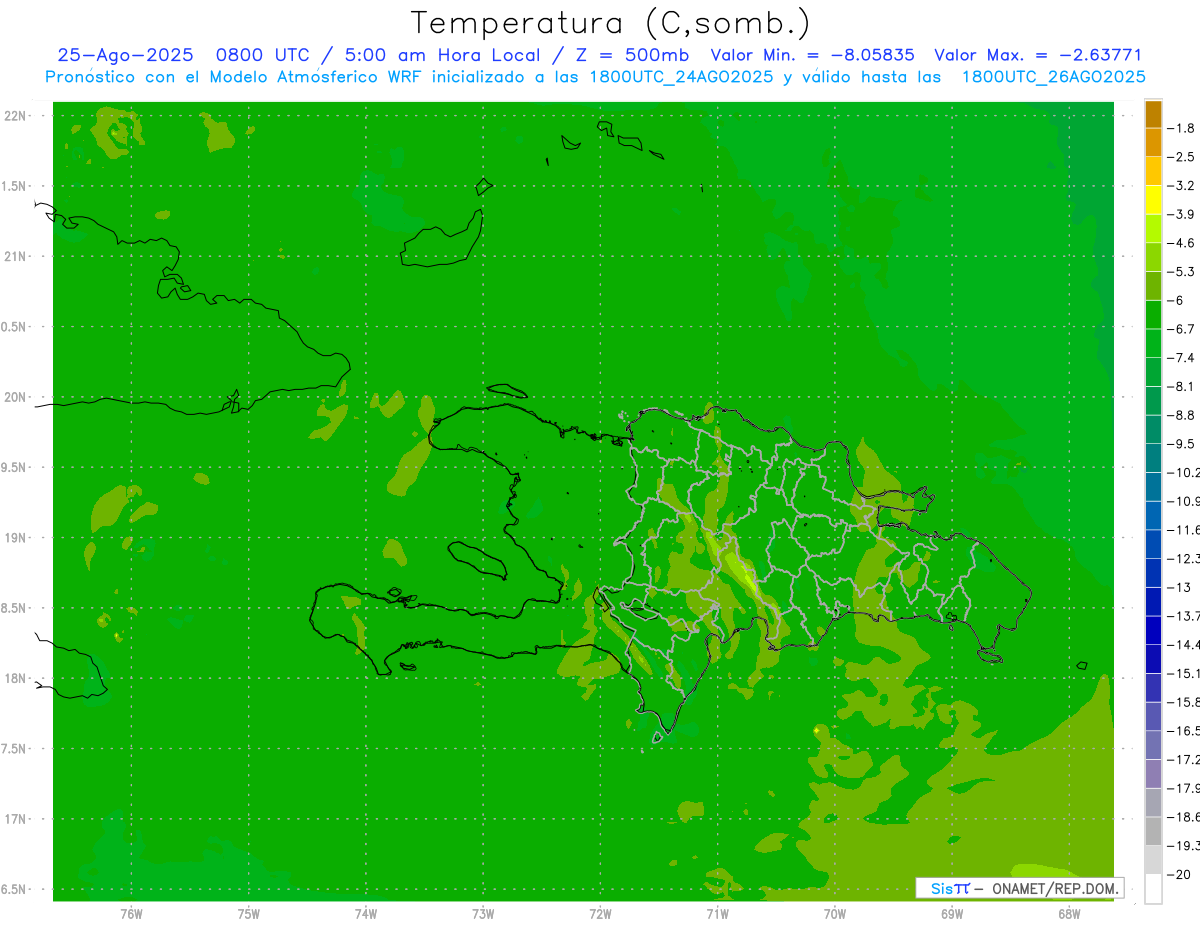Pick the lime swatch between -3.9 and -4.6
This screenshot has width=1200, height=927.
pyautogui.click(x=1153, y=229)
